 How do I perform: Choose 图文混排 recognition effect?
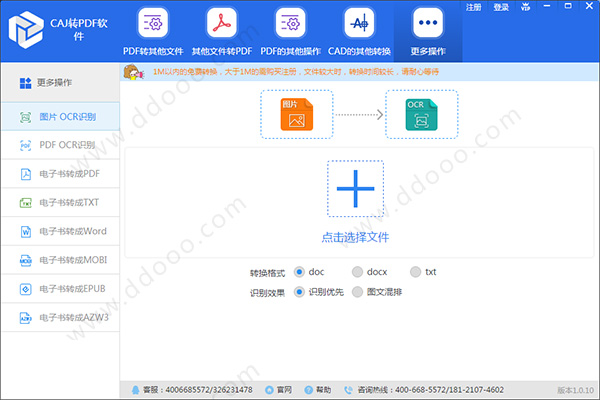coord(357,292)
